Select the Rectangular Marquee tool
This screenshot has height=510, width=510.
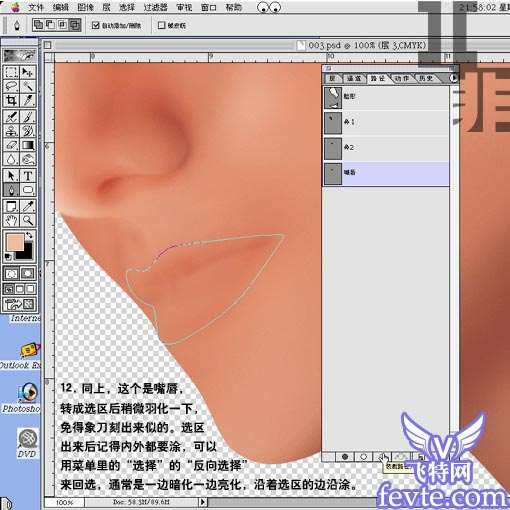point(12,72)
